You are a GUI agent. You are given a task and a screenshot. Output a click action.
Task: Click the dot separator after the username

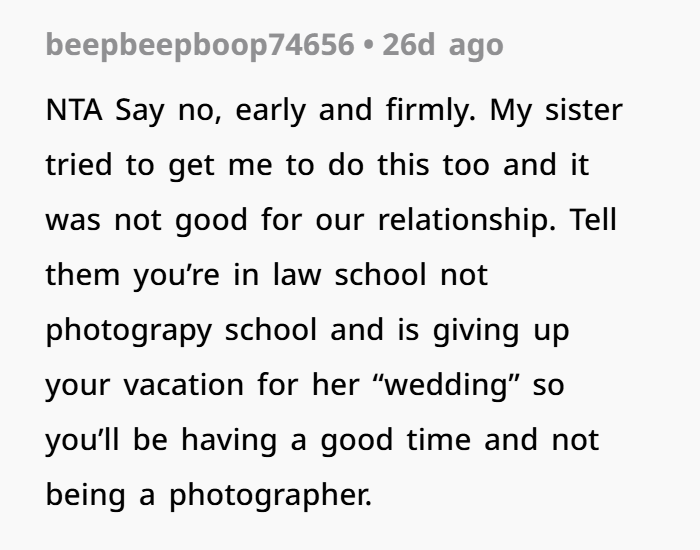tap(368, 46)
